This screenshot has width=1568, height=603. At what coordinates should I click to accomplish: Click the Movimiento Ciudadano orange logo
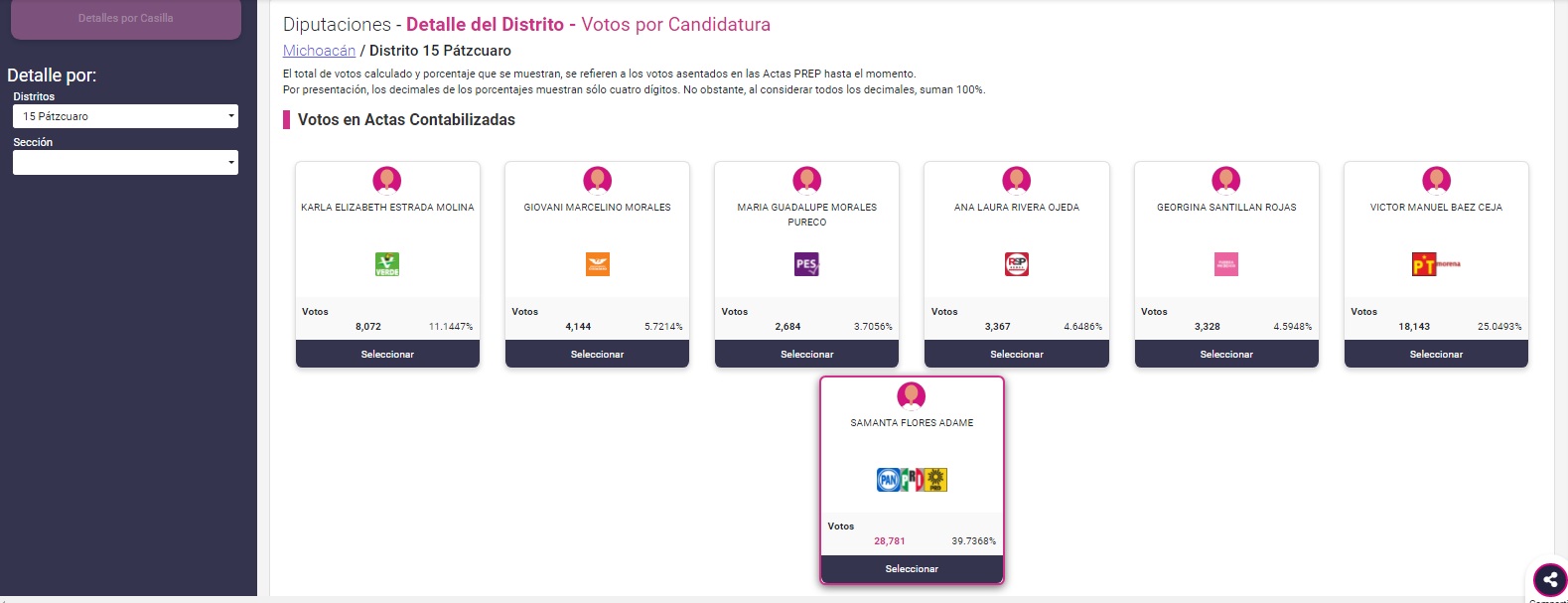(x=597, y=264)
